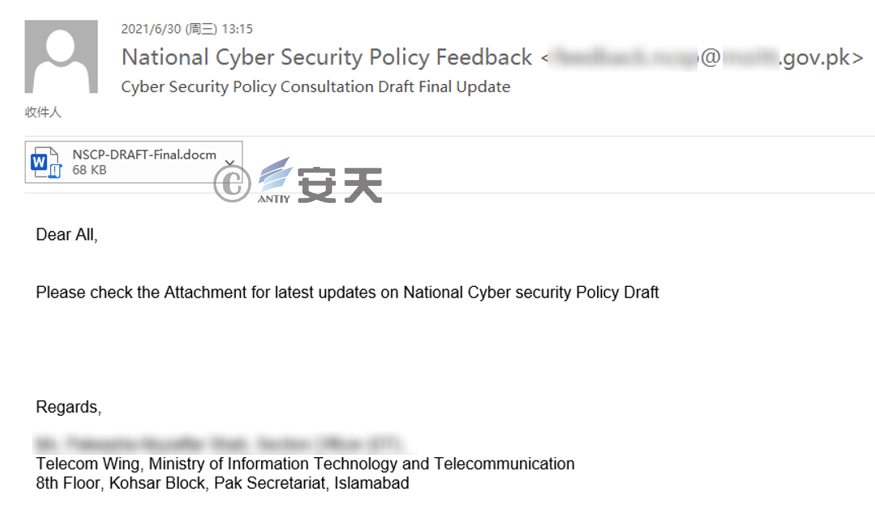Screen dimensions: 875x518
Task: Click the timestamp 2021/6/30 13:15
Action: coord(187,29)
